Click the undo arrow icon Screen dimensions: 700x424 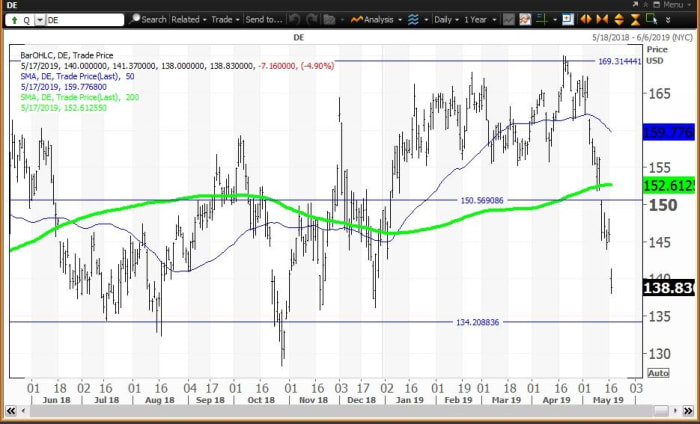[x=293, y=19]
